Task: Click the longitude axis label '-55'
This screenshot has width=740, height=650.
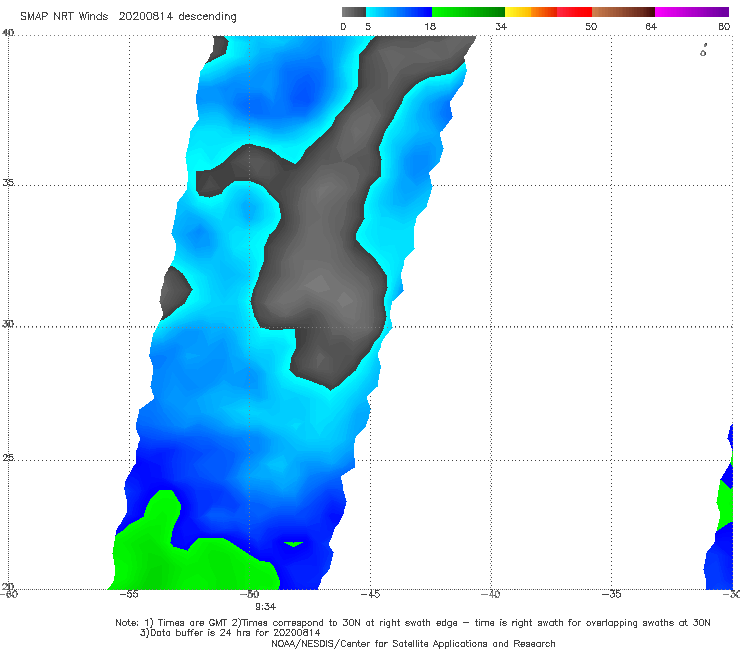Action: [x=129, y=594]
